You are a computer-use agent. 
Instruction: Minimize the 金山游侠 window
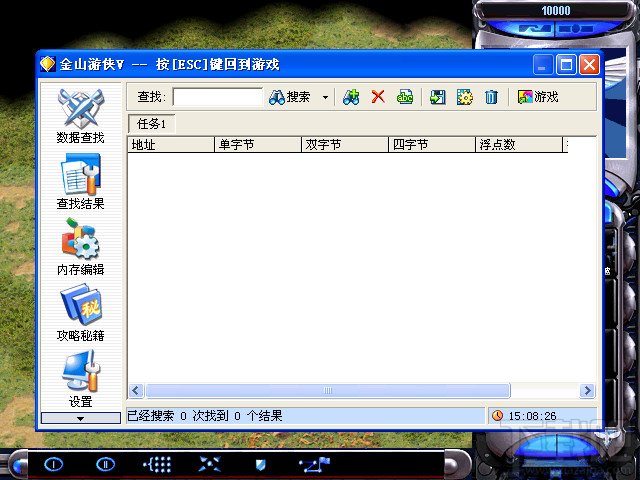click(x=542, y=64)
